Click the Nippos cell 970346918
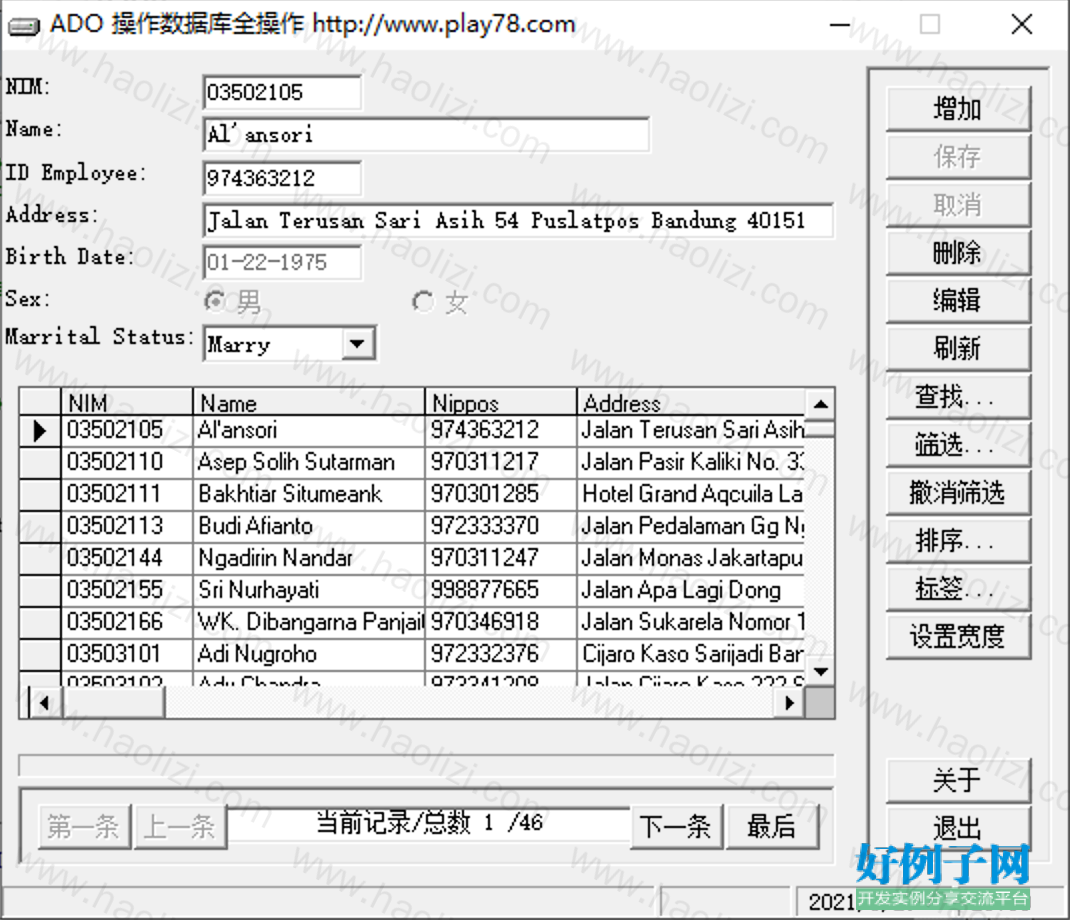This screenshot has width=1070, height=920. coord(501,623)
